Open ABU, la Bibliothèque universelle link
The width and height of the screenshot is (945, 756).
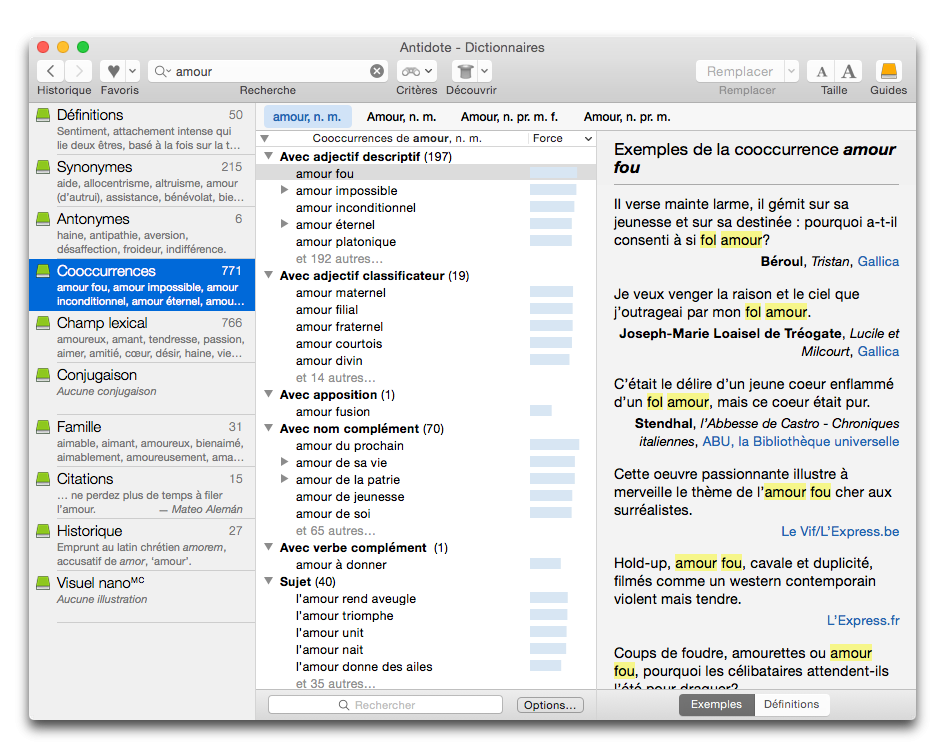tap(800, 441)
